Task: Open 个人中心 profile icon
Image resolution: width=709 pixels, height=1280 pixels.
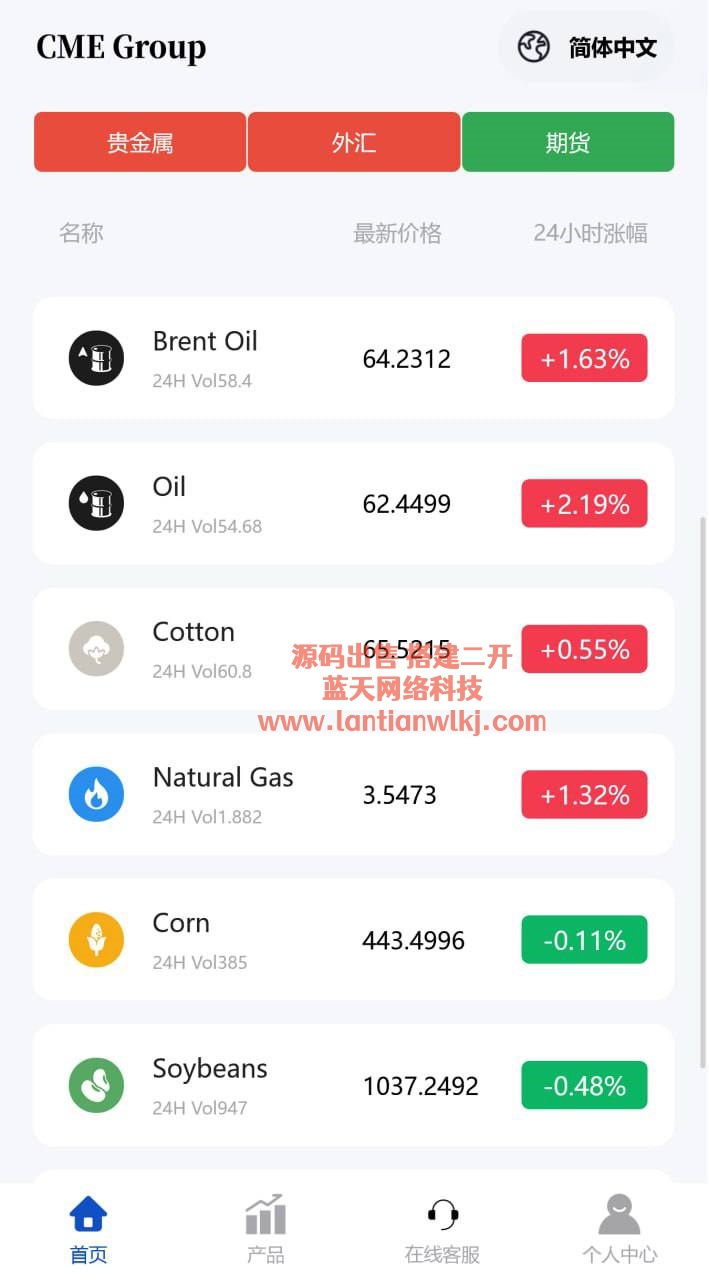Action: [619, 1216]
